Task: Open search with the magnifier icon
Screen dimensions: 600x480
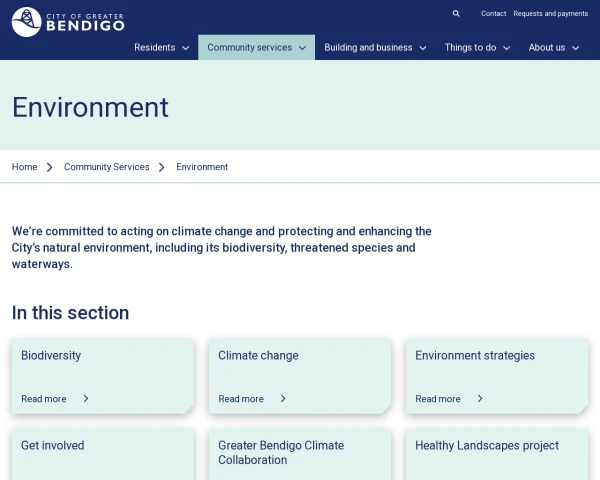Action: [x=456, y=14]
